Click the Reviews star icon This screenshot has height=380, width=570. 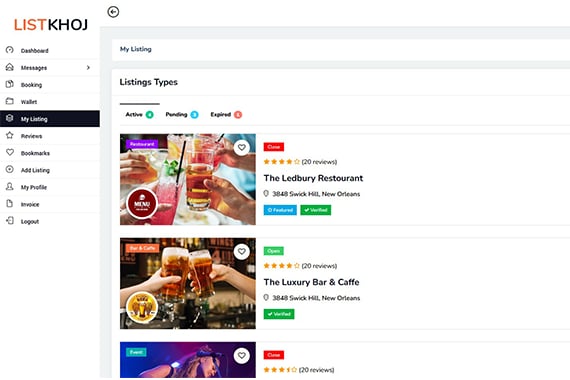[x=10, y=135]
